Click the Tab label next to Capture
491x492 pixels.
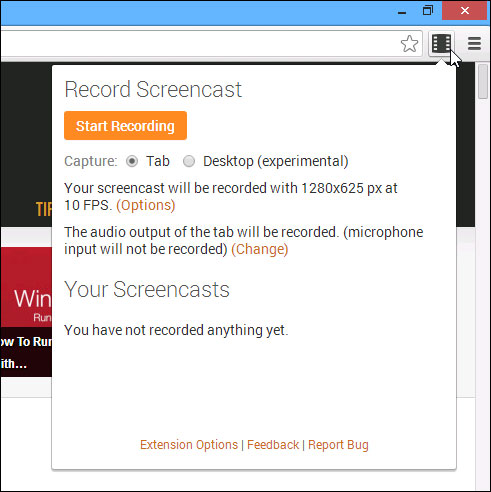pyautogui.click(x=158, y=161)
